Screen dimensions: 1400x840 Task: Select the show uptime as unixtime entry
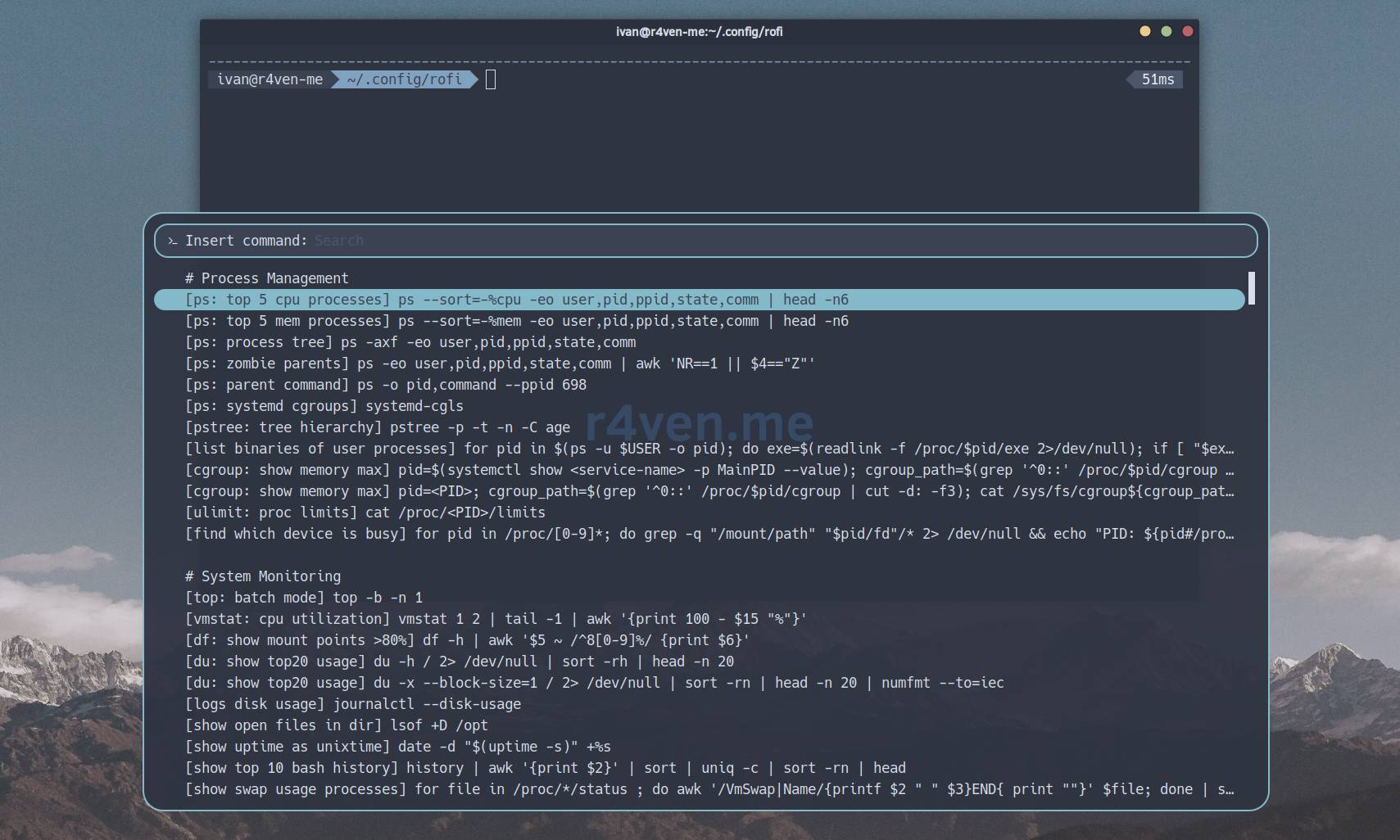[x=397, y=747]
